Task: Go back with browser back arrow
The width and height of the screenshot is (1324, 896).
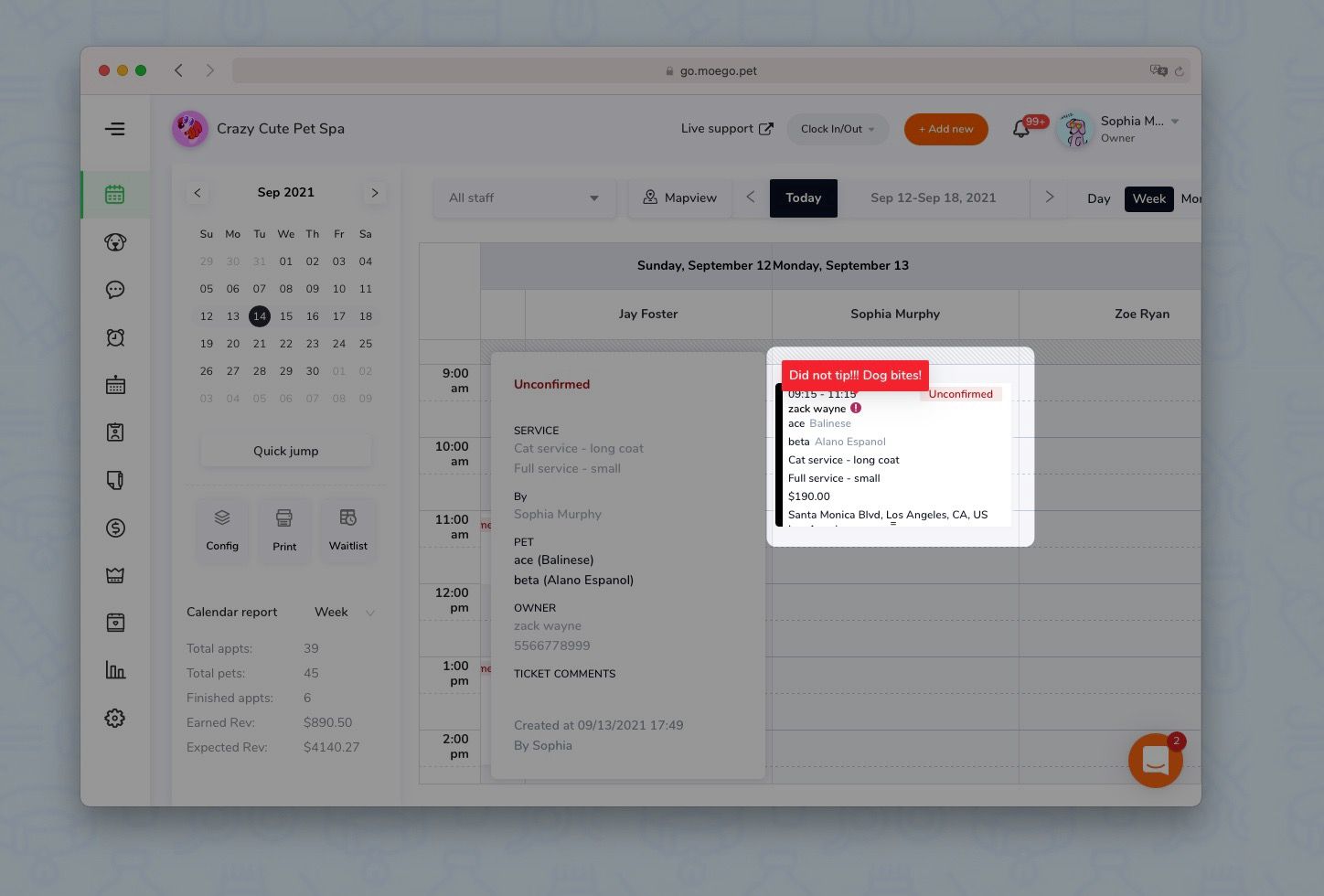Action: coord(179,70)
